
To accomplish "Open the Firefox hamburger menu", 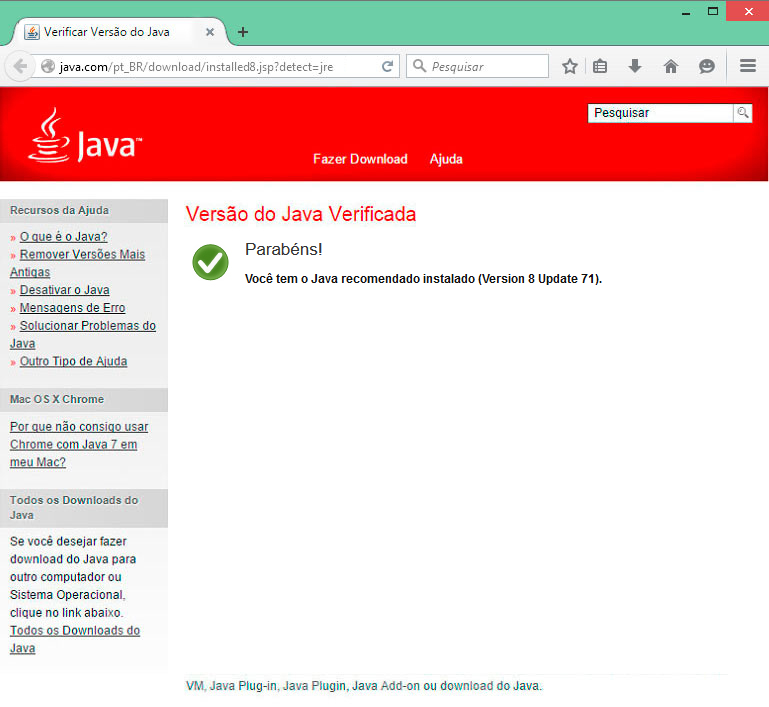I will 747,66.
